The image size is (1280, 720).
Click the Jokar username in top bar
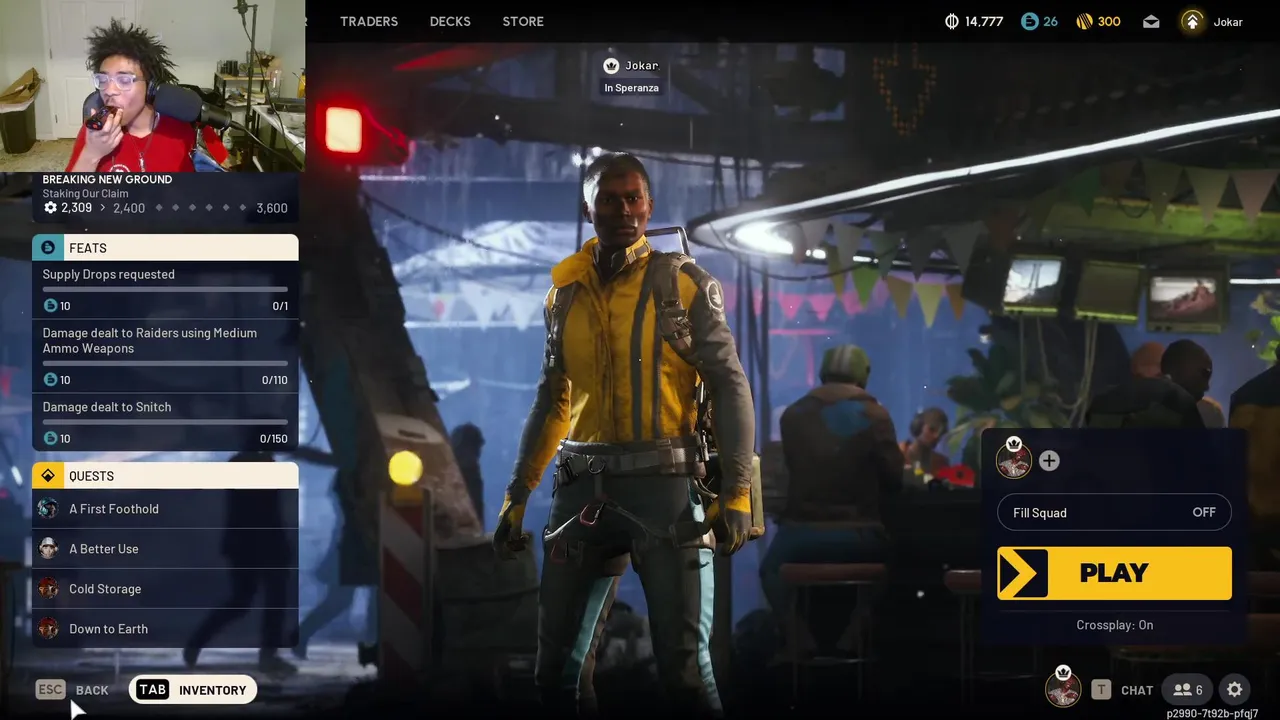[1228, 22]
